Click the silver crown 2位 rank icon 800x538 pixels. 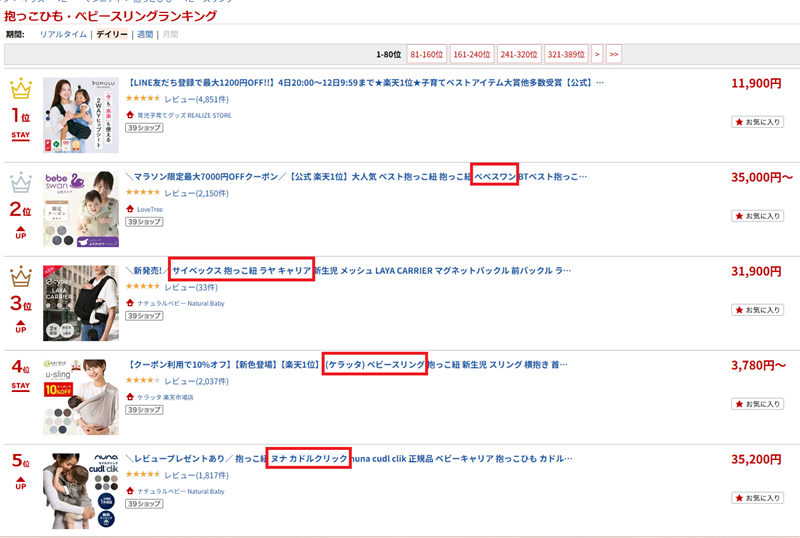[21, 183]
